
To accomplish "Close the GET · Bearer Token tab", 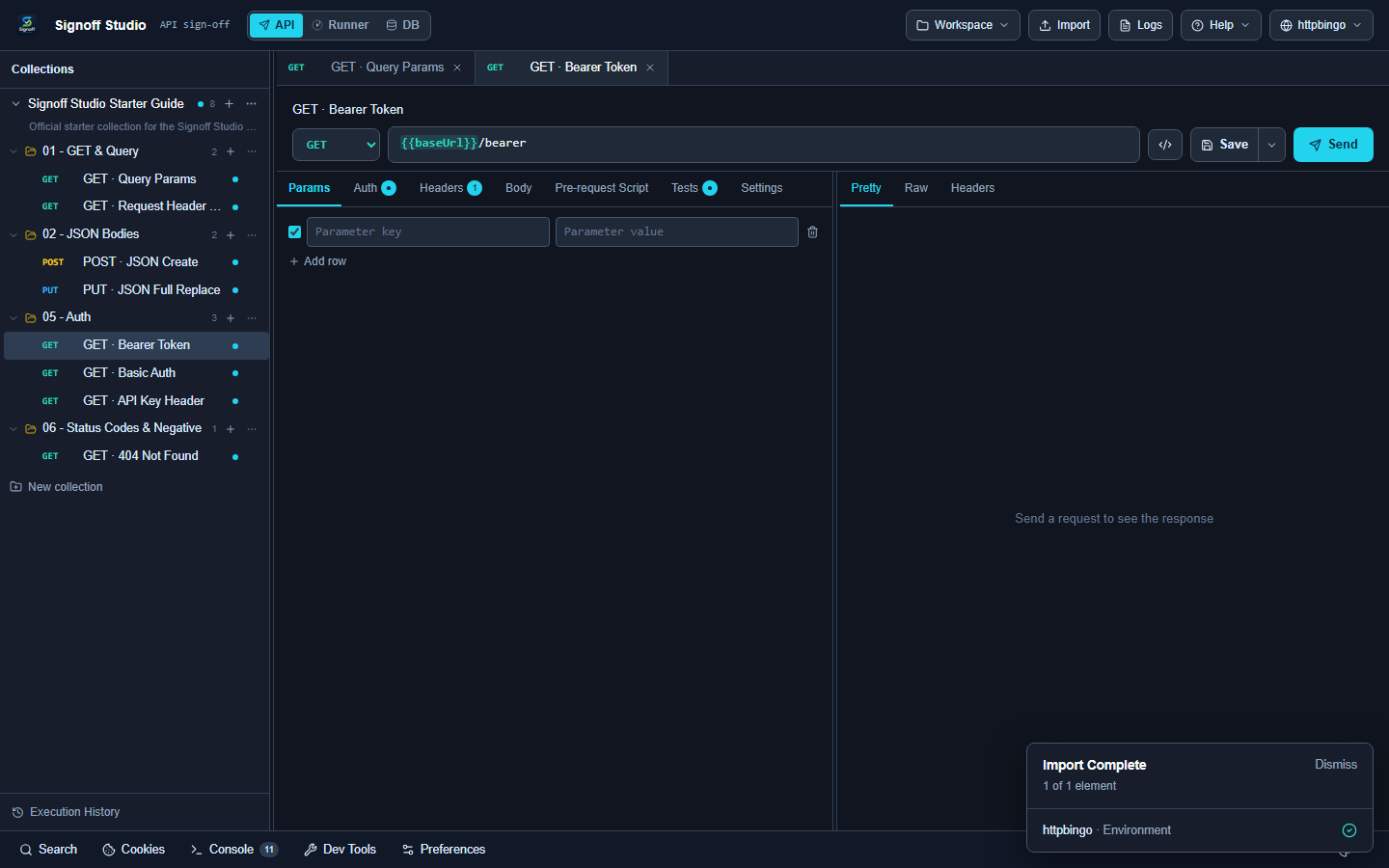I will (x=650, y=68).
